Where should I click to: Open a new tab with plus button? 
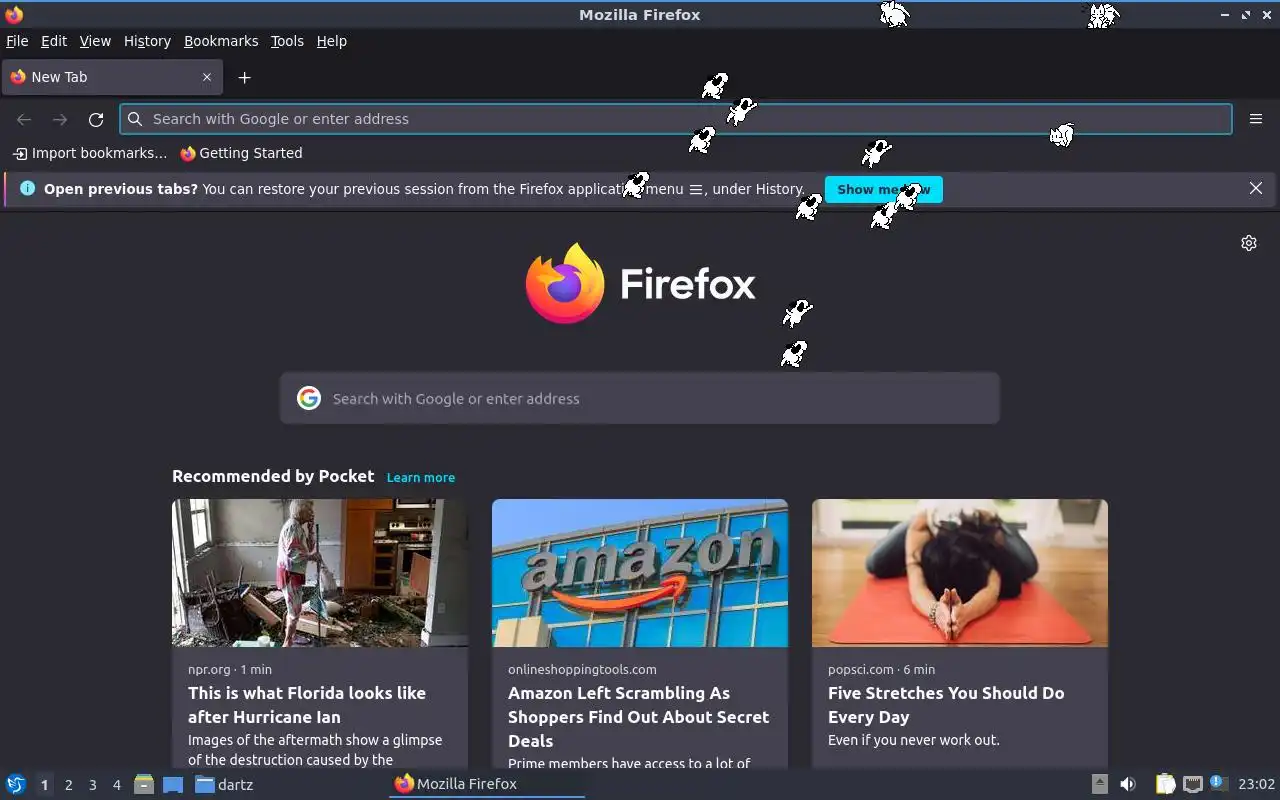244,77
